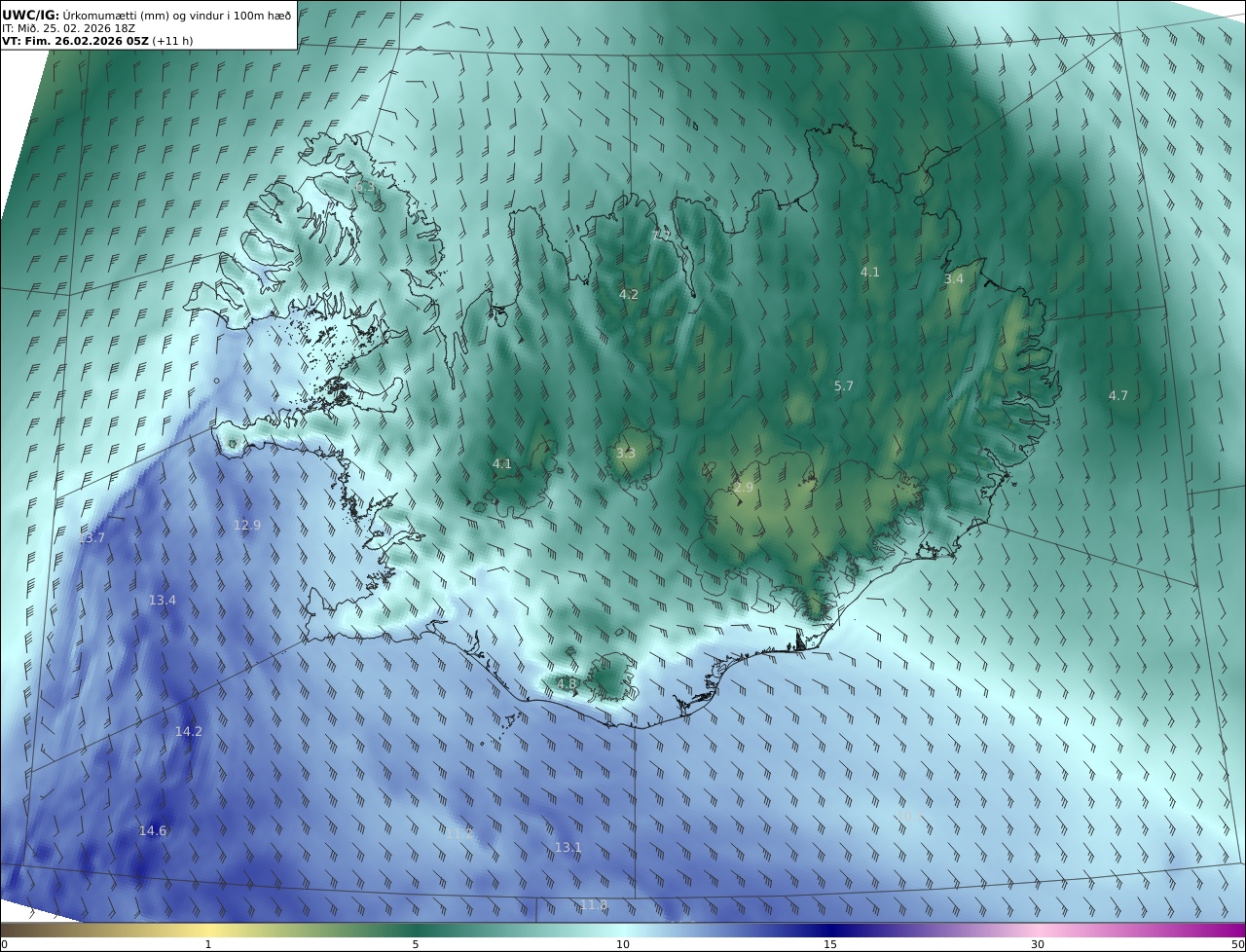Screen dimensions: 1246x952
Task: Click the 50 tick on the color scale
Action: tap(1237, 944)
